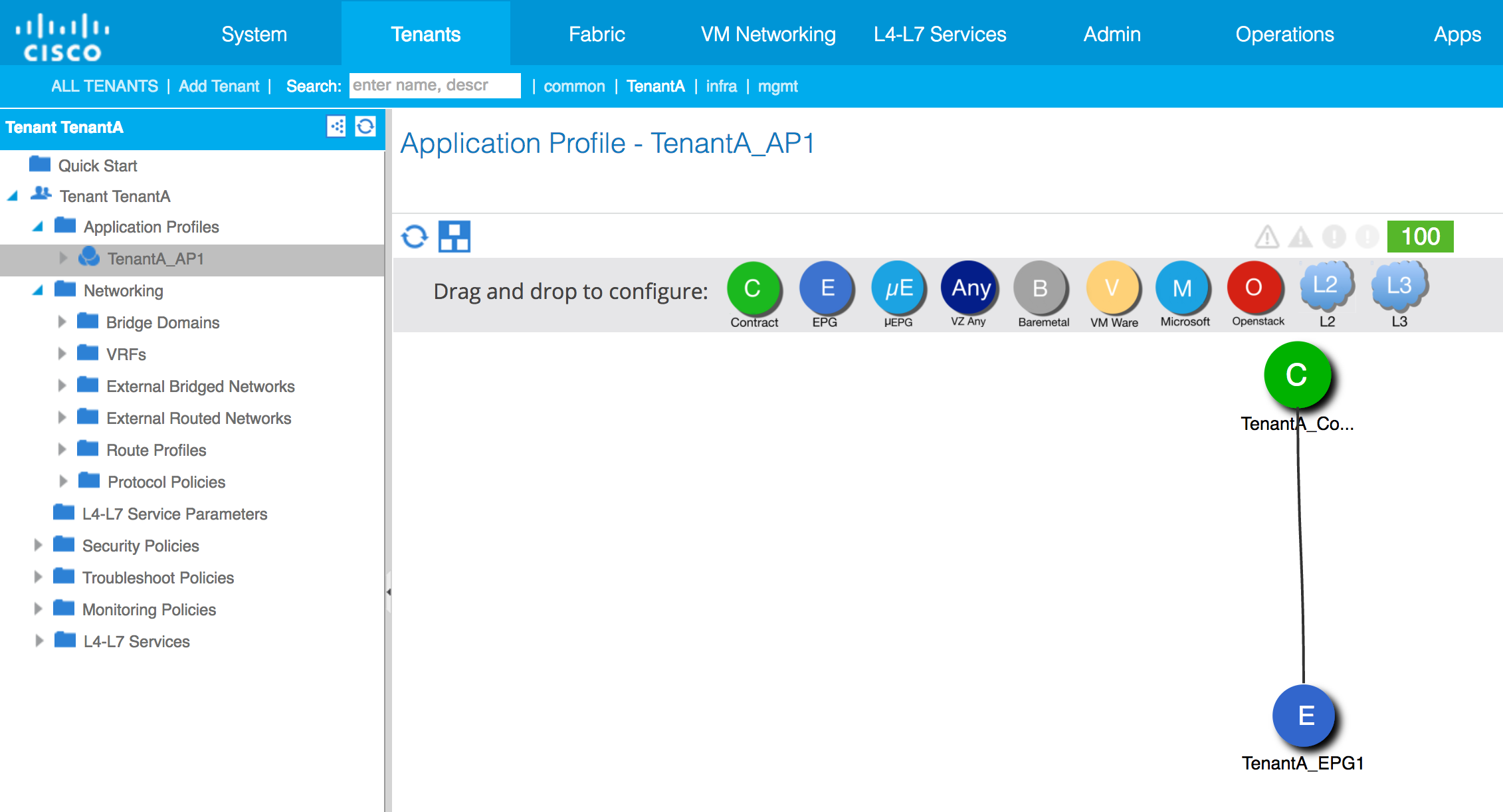Expand the TenantA_AP1 tree node
This screenshot has width=1503, height=812.
click(63, 258)
